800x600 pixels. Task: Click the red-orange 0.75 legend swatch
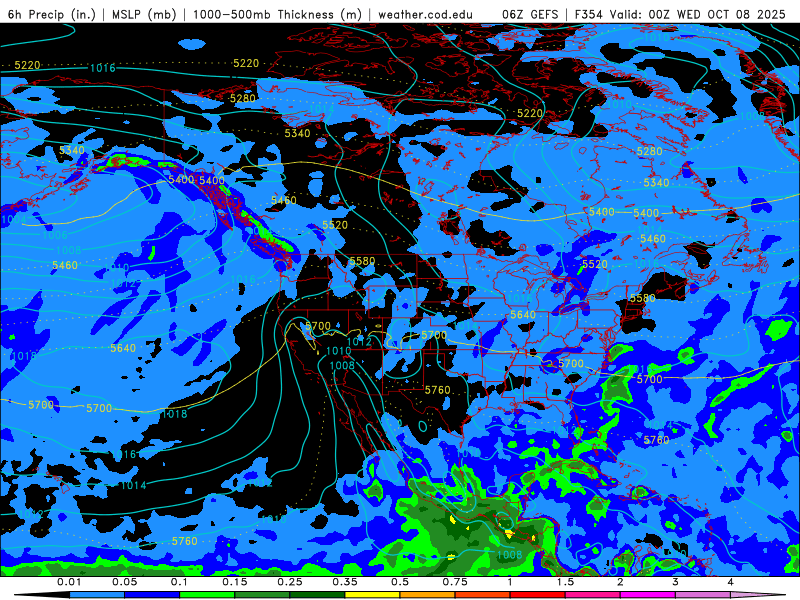pos(482,595)
